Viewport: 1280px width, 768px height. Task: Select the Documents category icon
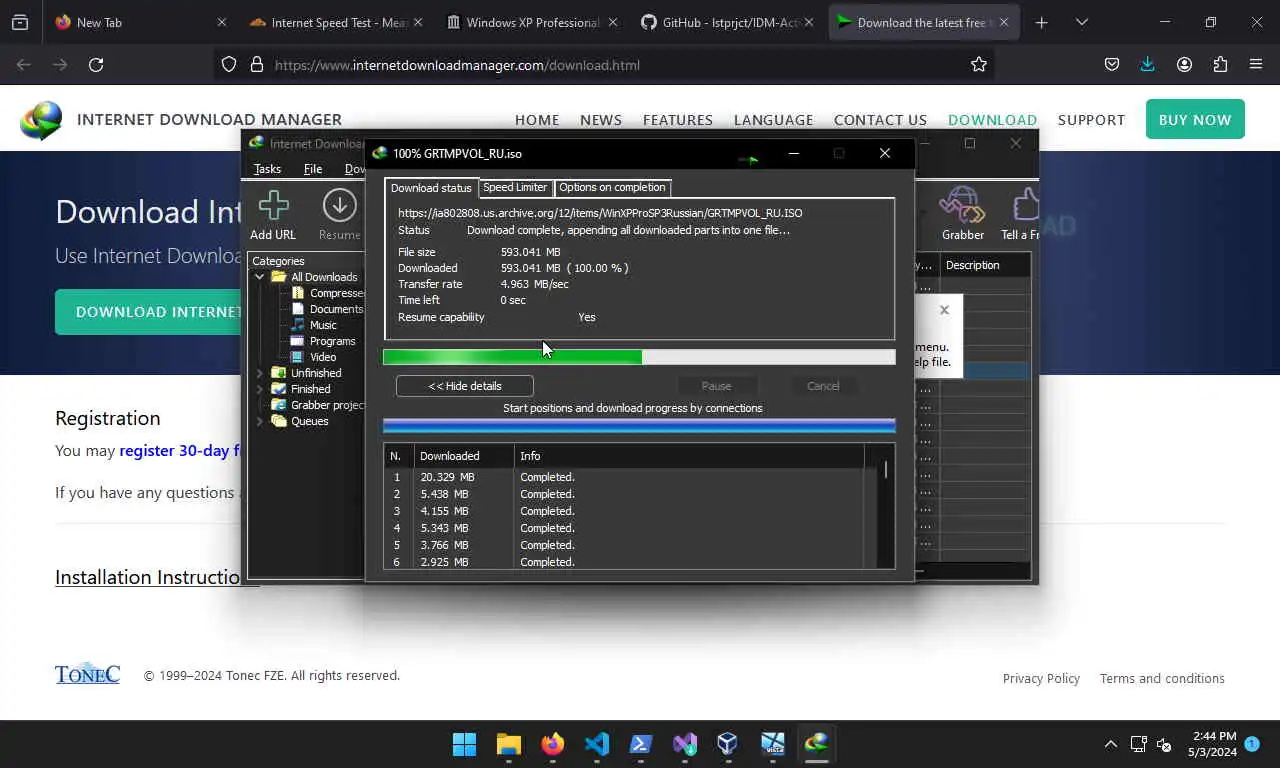[x=297, y=309]
